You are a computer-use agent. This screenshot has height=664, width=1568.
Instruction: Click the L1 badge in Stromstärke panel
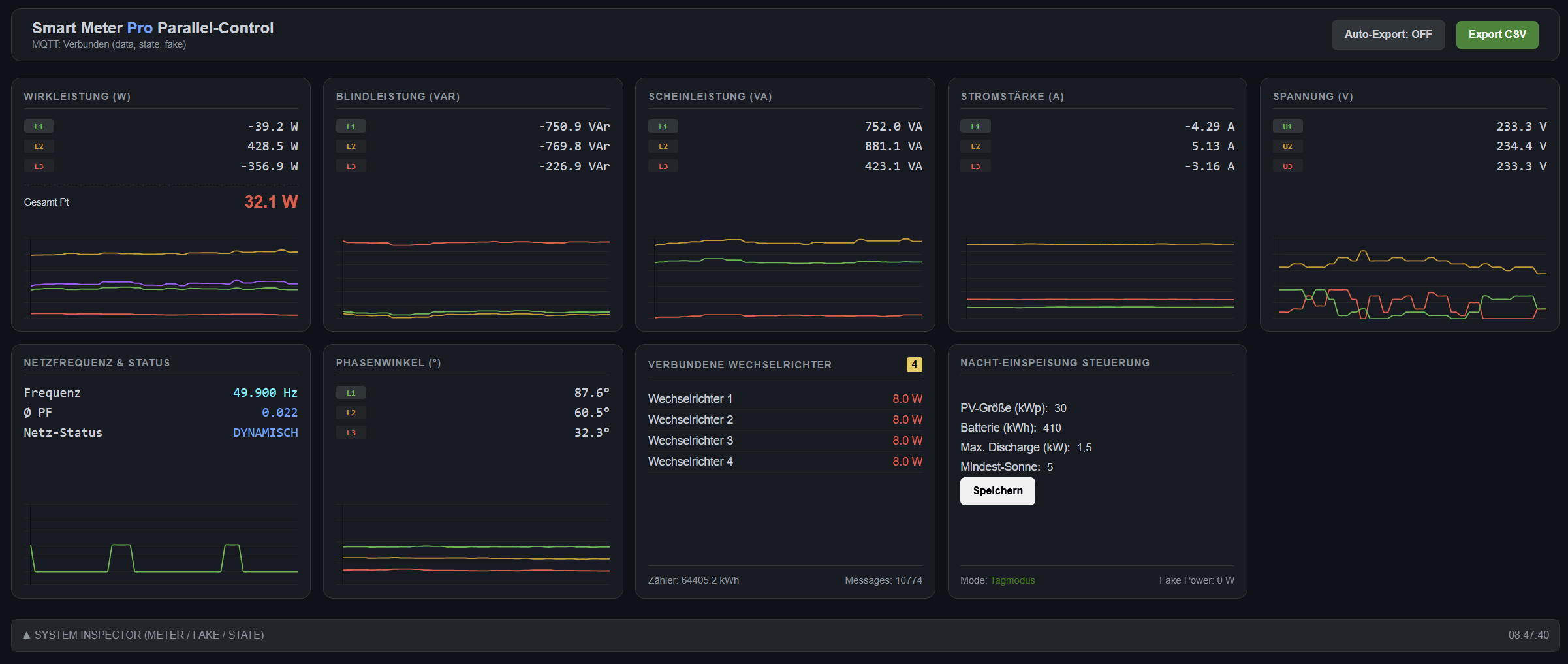pyautogui.click(x=975, y=127)
